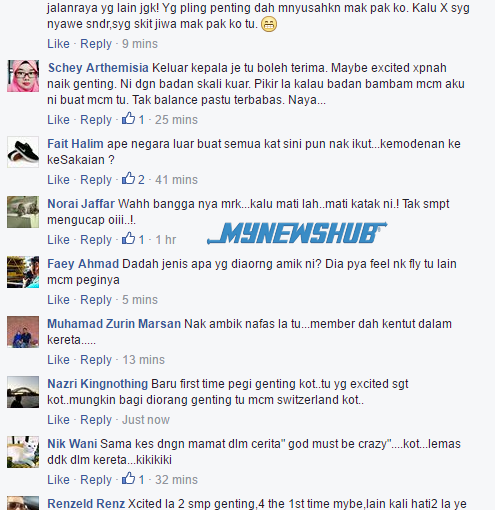Click thumbs-up icon on Nik Wani's comment

[128, 478]
